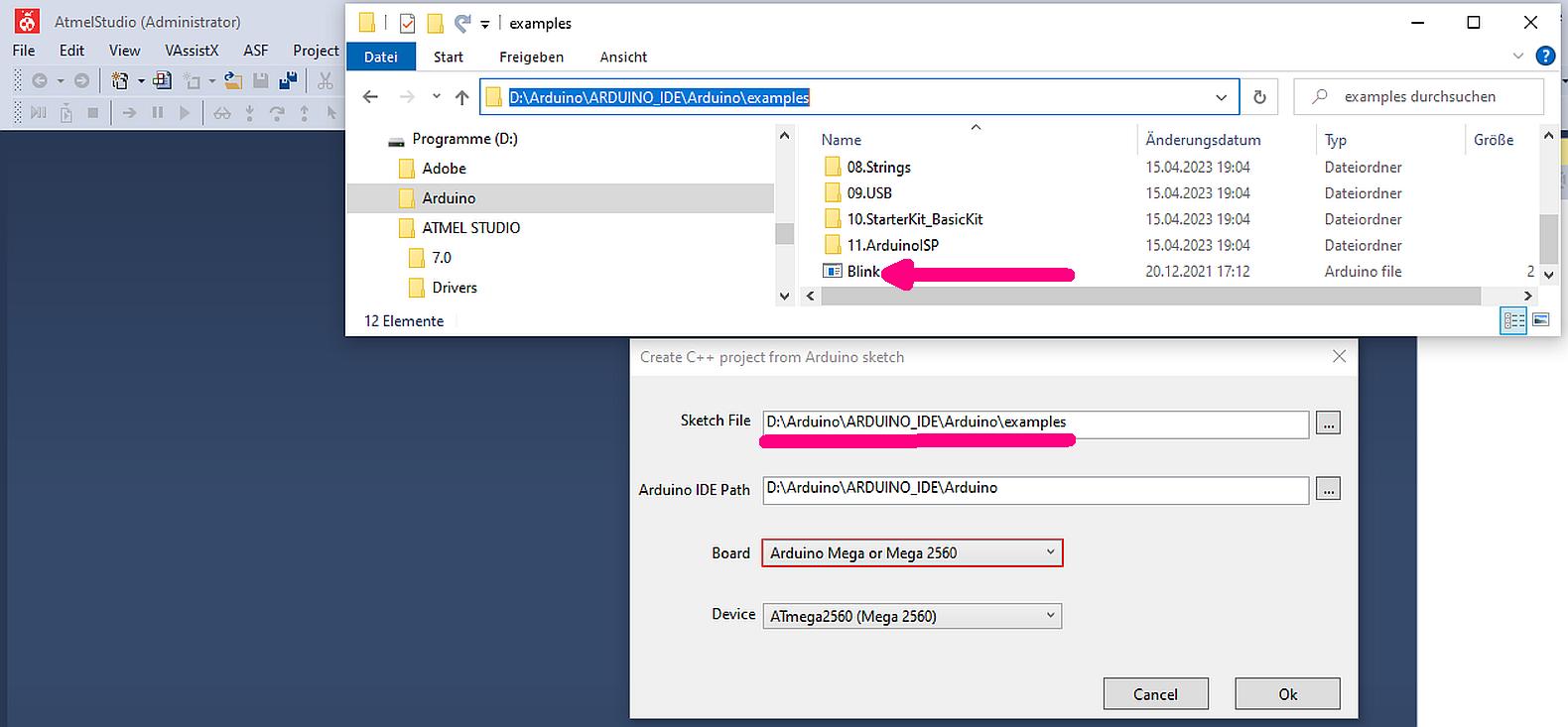Expand the Explorer ribbon chevron
Image resolution: width=1568 pixels, height=727 pixels.
[1517, 57]
